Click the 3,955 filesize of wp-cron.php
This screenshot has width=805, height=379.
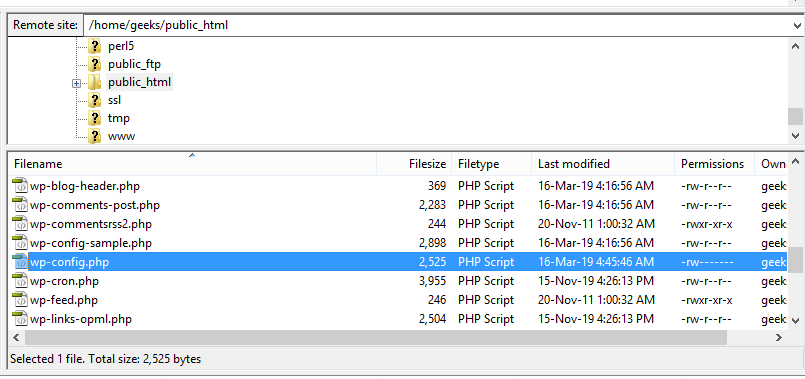(x=432, y=281)
